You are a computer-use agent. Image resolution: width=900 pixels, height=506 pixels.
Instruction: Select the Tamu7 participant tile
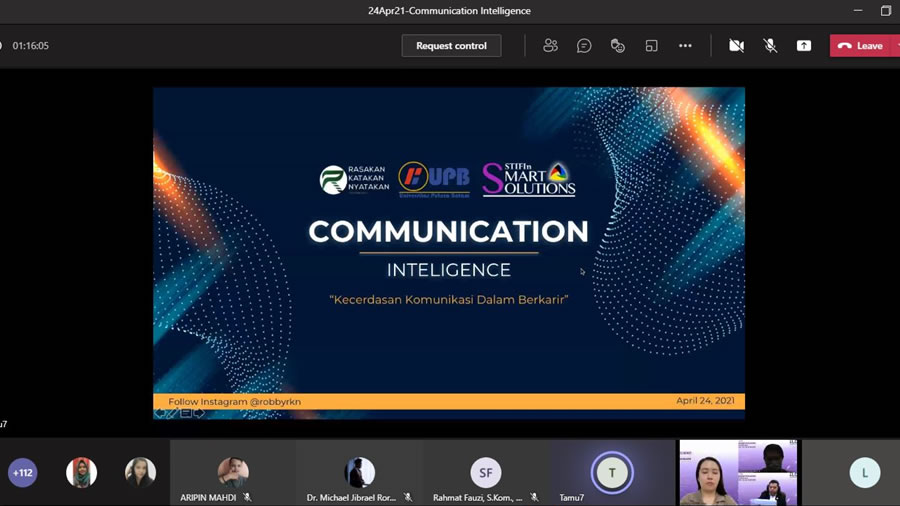pyautogui.click(x=612, y=473)
